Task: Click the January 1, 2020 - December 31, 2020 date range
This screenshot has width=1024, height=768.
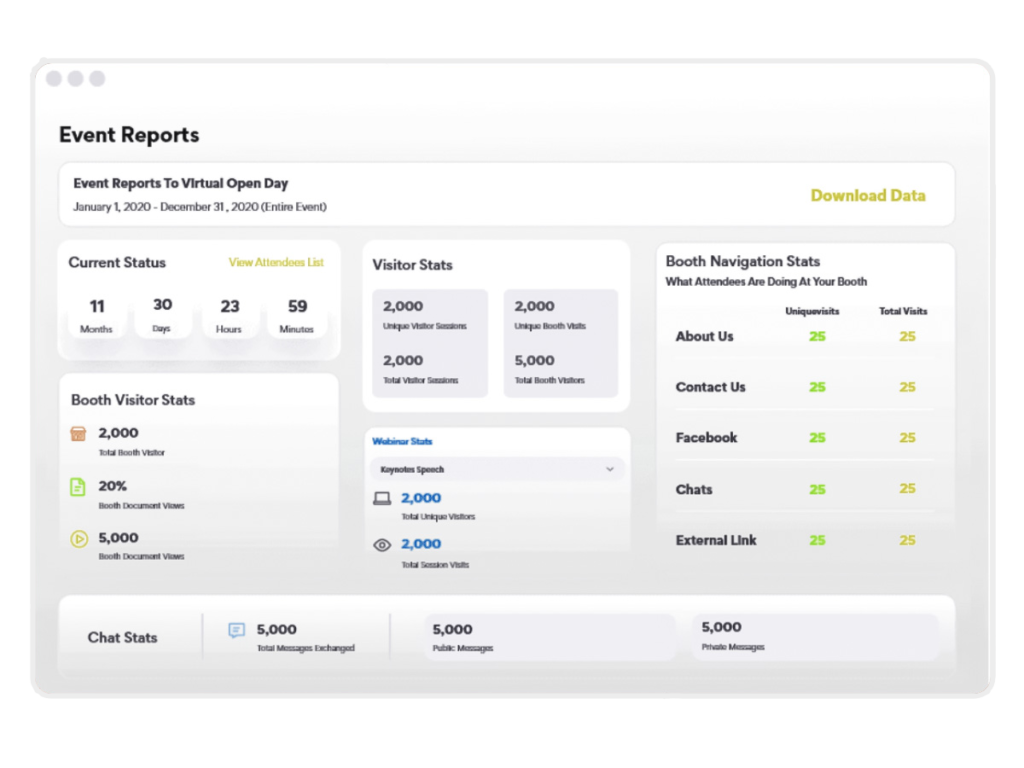Action: (x=200, y=207)
